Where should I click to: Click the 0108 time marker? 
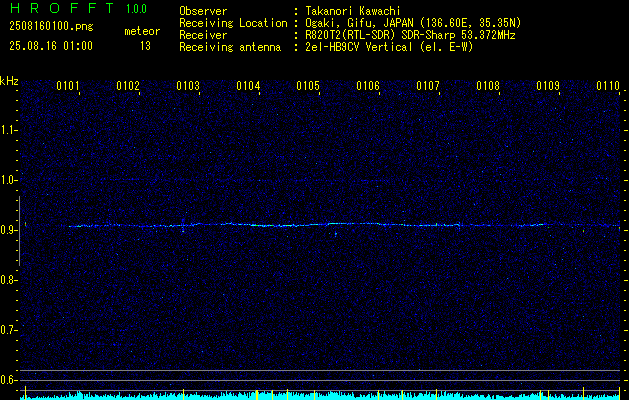click(x=488, y=86)
